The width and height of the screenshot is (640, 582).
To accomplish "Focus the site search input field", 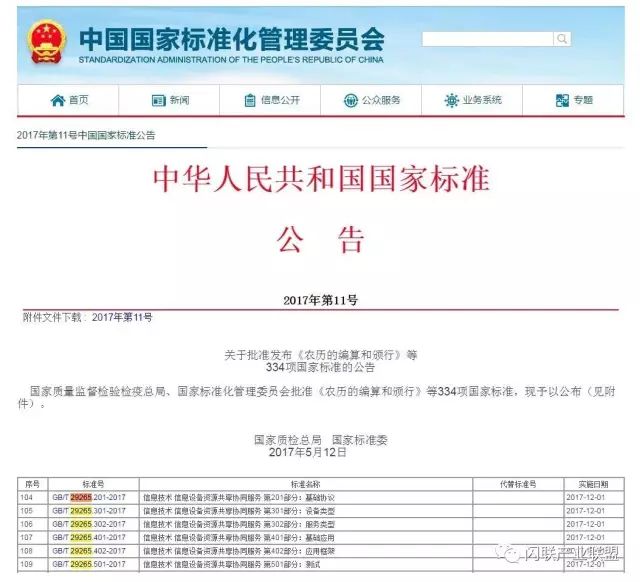I will pyautogui.click(x=488, y=39).
